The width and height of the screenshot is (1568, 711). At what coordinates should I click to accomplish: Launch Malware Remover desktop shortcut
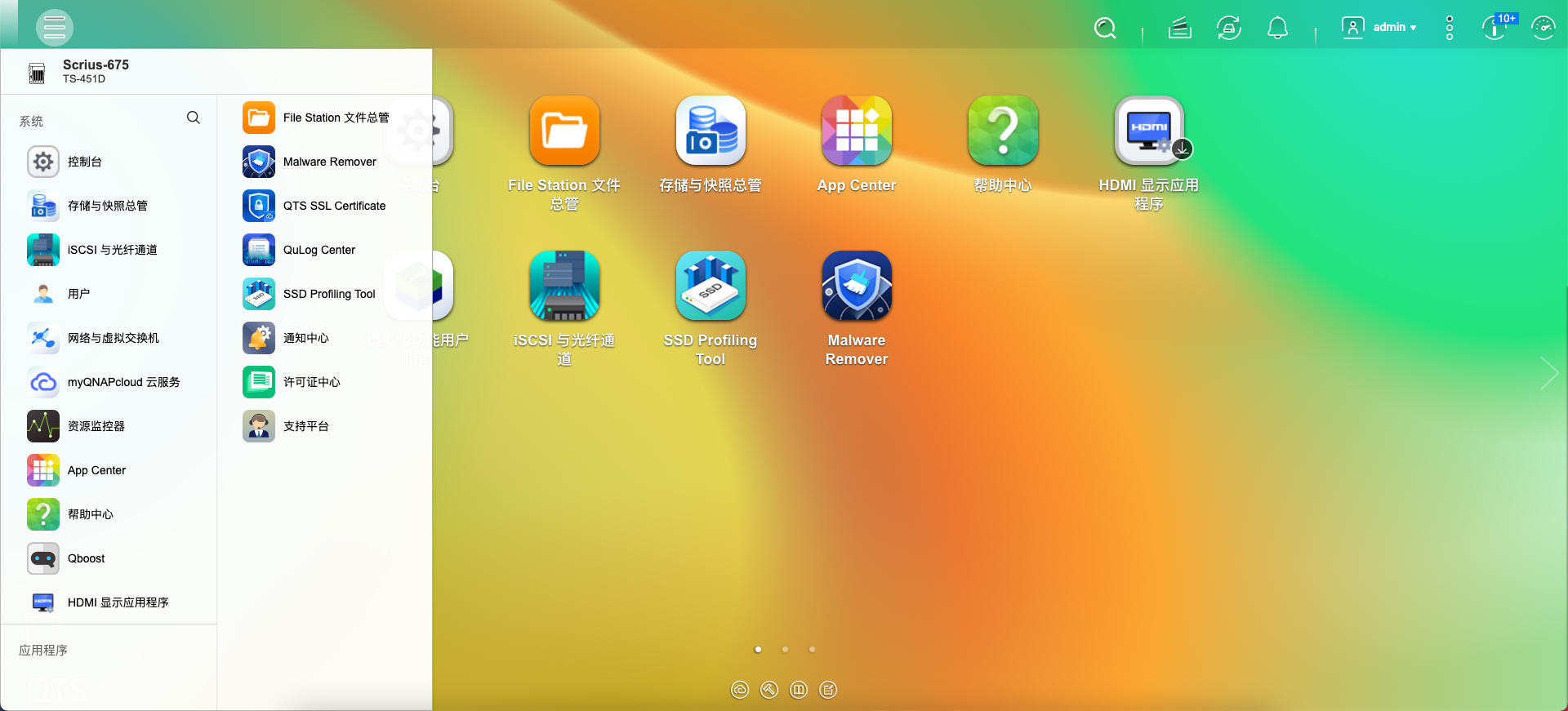pos(857,286)
